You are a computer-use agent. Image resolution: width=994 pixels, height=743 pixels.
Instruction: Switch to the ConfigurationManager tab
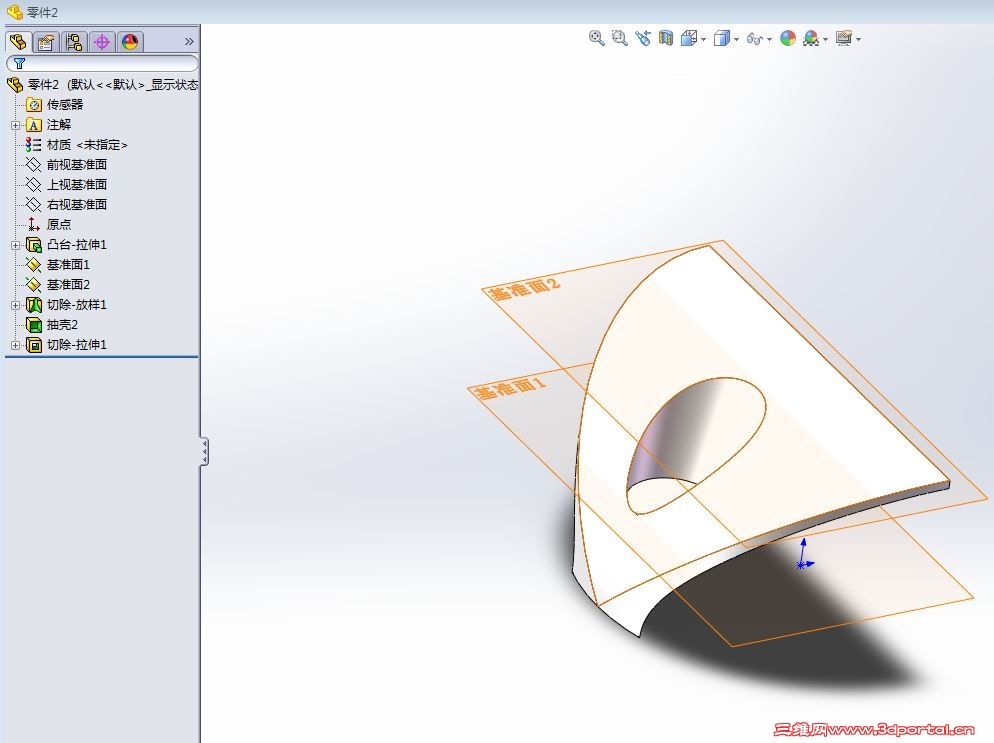point(74,42)
